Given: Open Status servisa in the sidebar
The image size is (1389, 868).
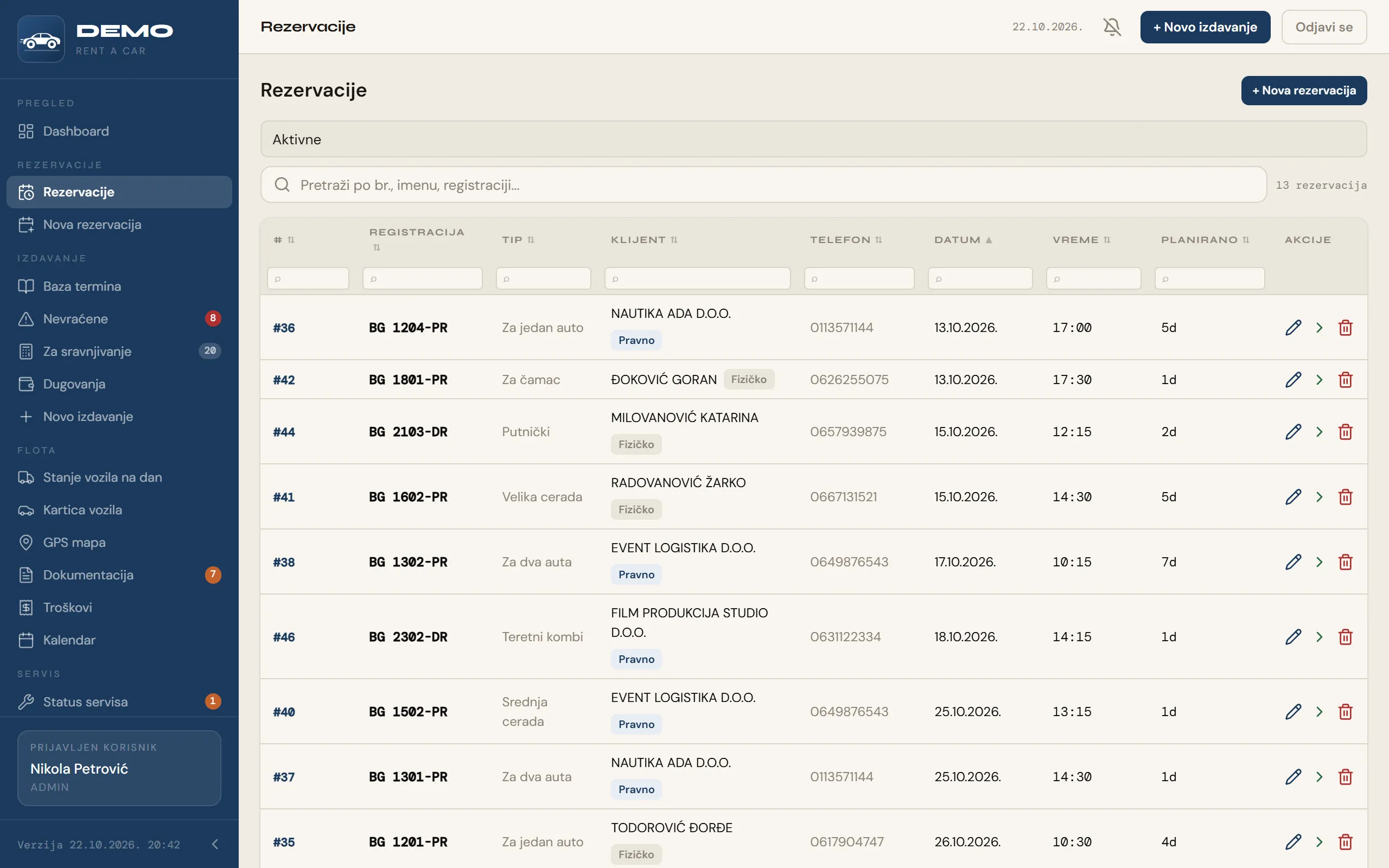Looking at the screenshot, I should tap(119, 701).
